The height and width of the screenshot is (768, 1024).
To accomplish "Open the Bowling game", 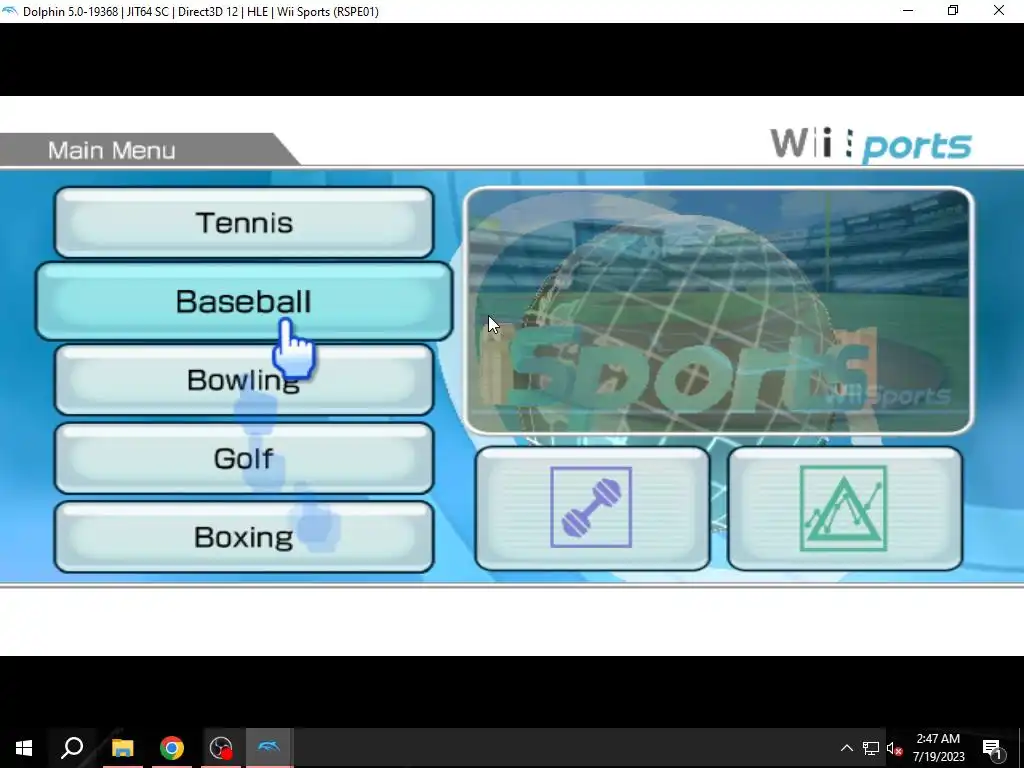I will tap(244, 379).
